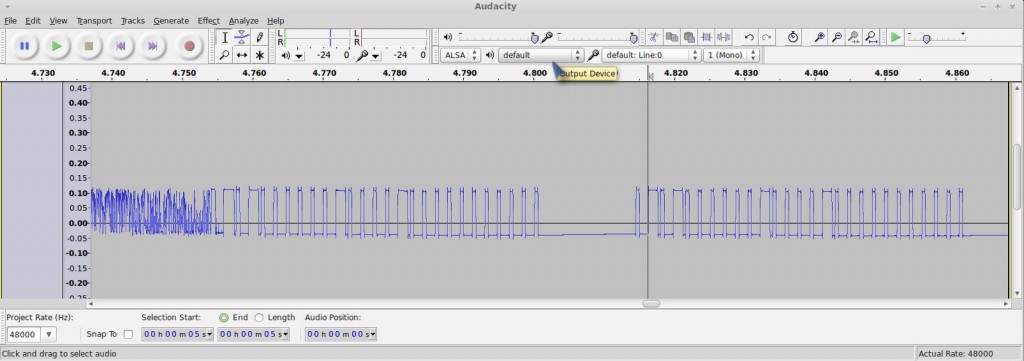Open the Generate menu
This screenshot has height=361, width=1024.
[171, 20]
